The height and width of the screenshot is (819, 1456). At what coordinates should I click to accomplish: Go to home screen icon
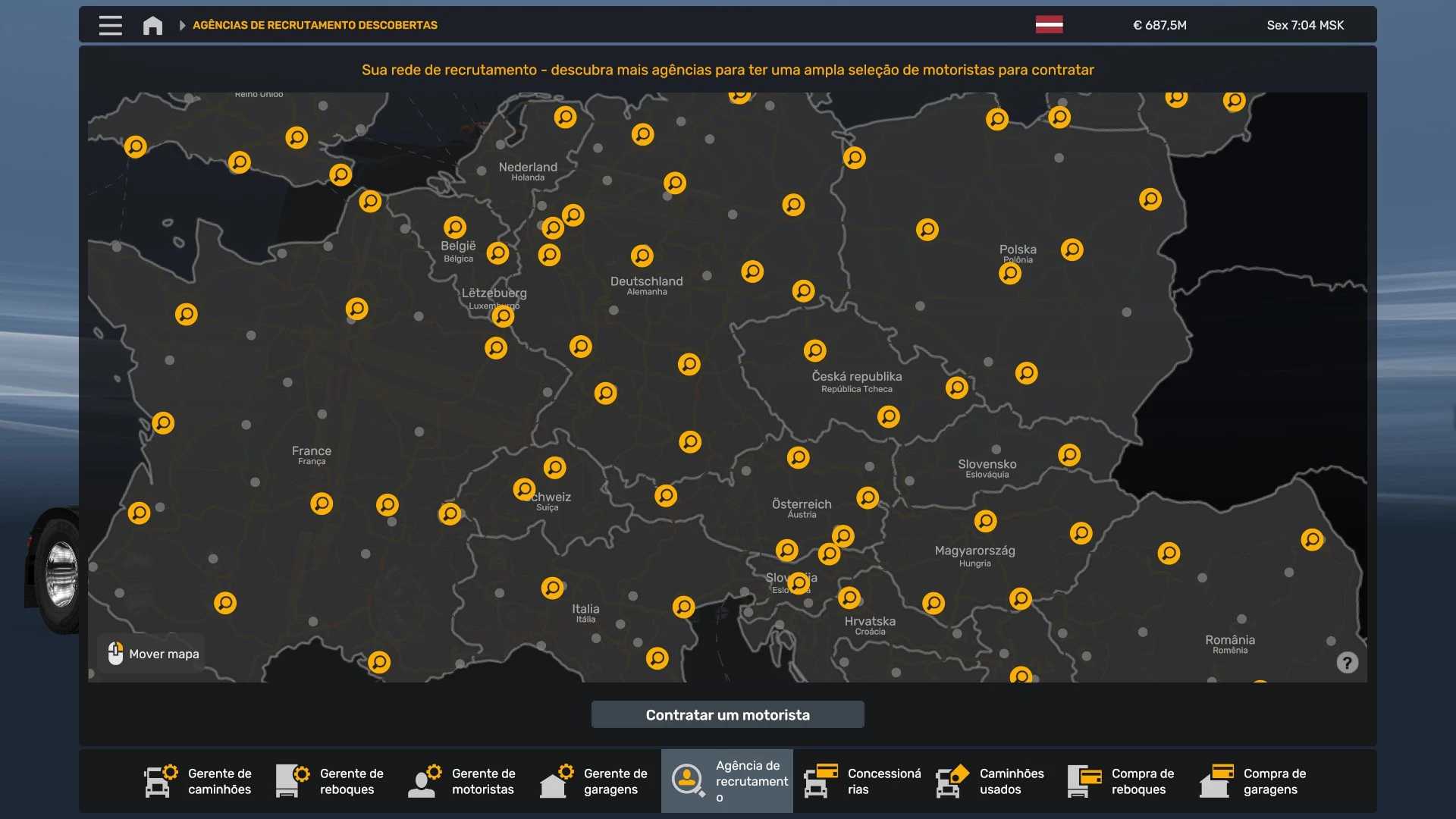pos(152,25)
